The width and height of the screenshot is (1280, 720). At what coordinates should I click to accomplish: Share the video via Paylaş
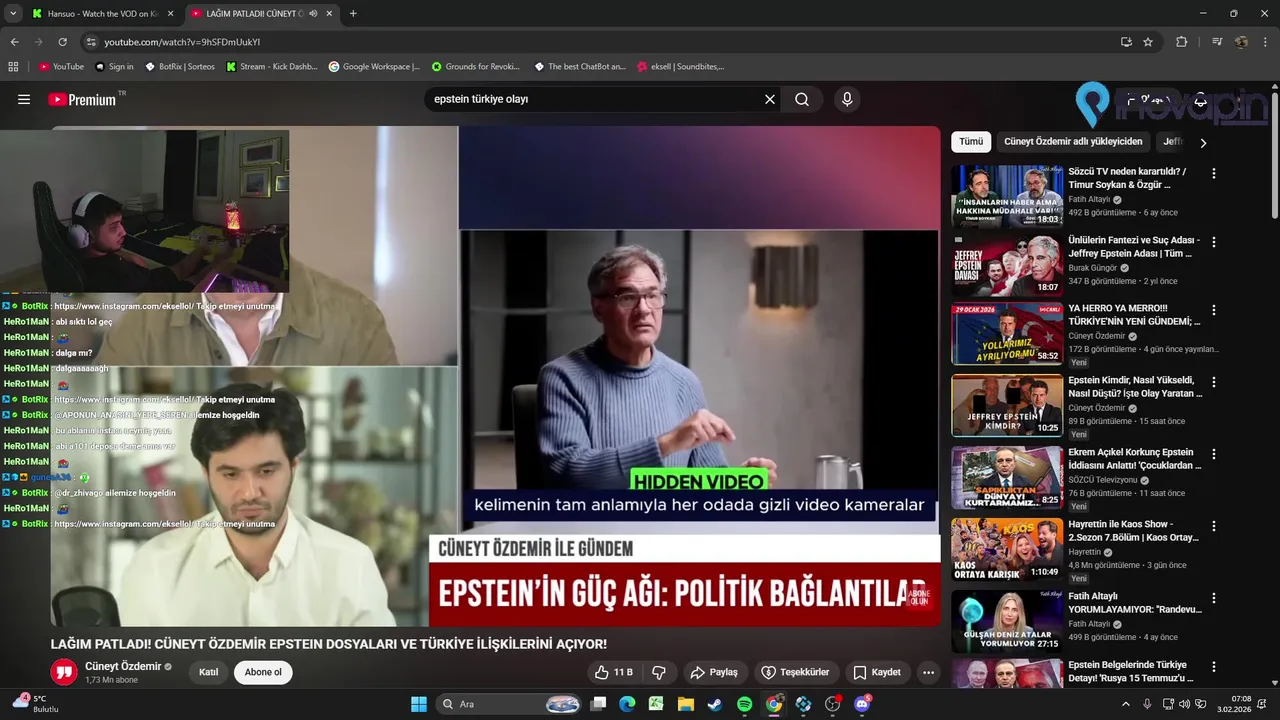(x=714, y=672)
